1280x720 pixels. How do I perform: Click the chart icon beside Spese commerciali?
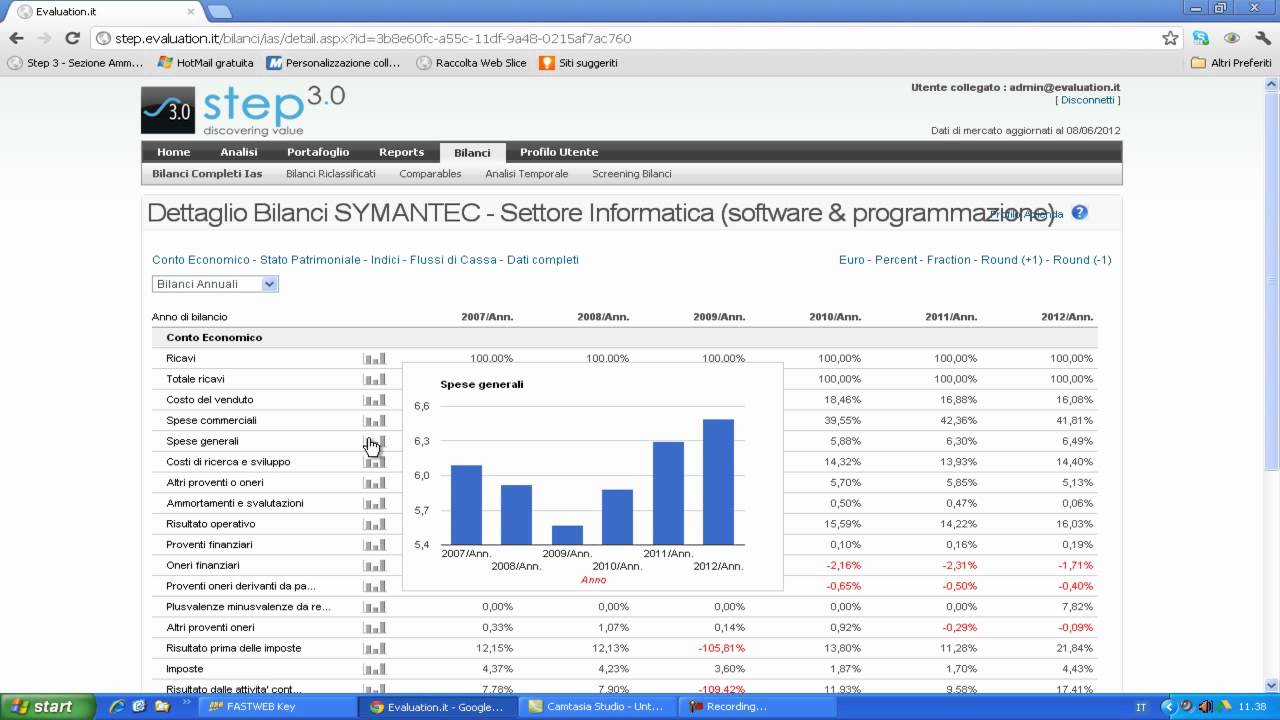[375, 421]
